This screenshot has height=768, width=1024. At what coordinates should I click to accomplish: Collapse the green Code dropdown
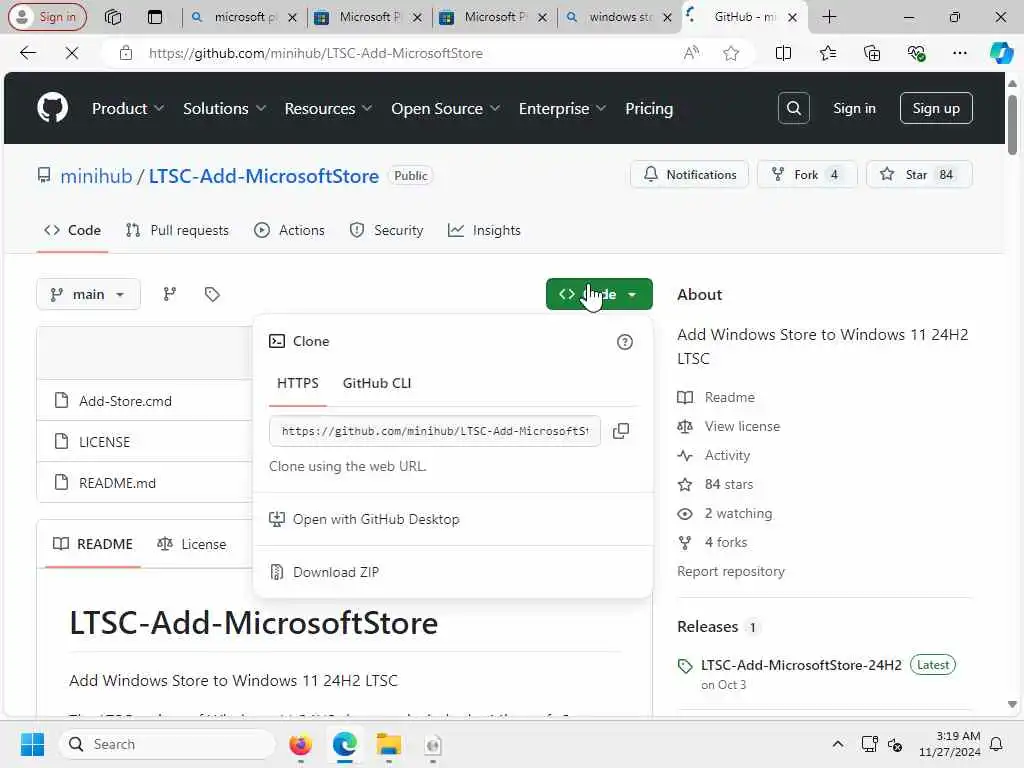click(x=599, y=294)
